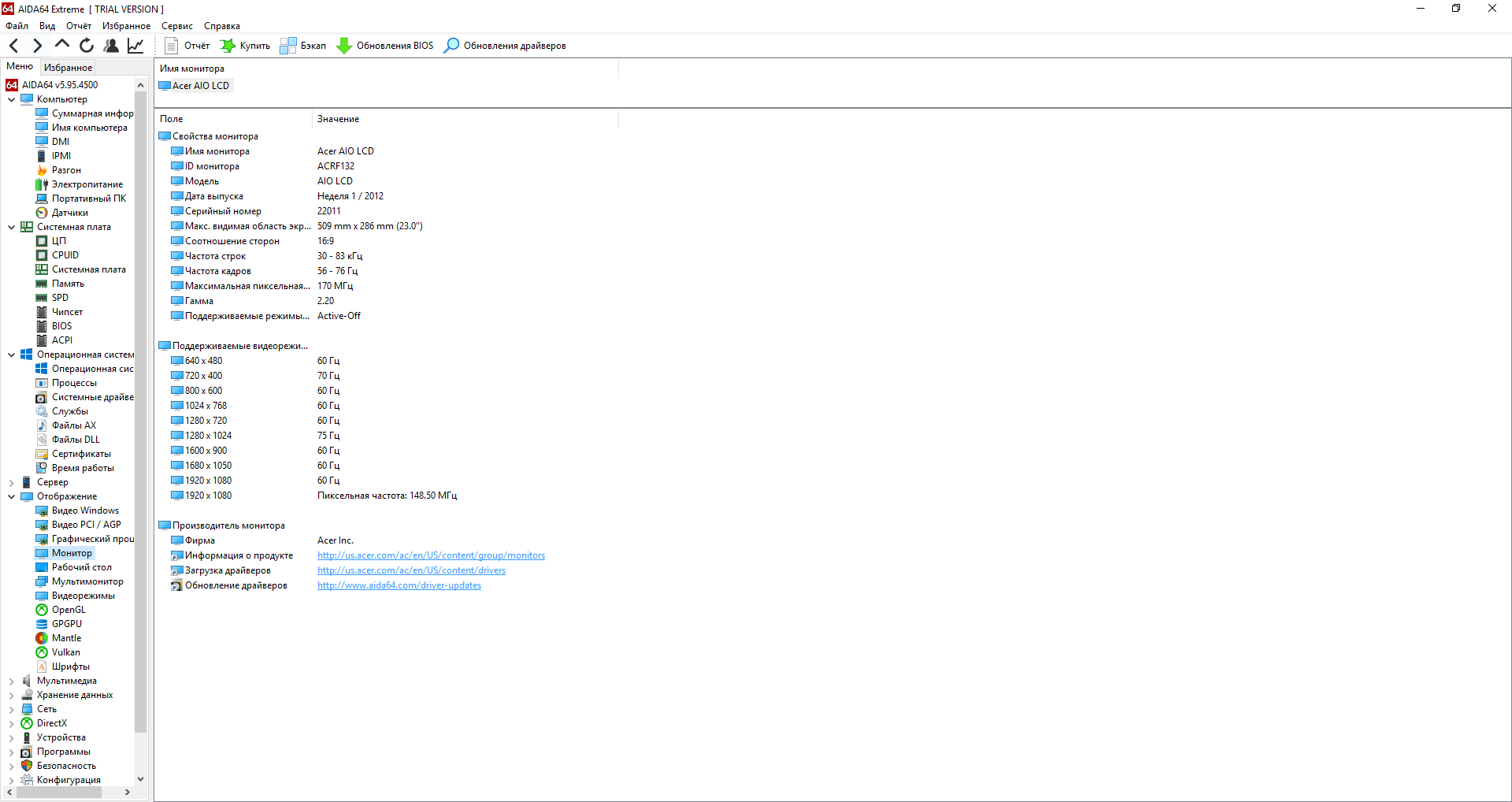Open Обновления BIOS in toolbar
The image size is (1512, 802).
385,46
